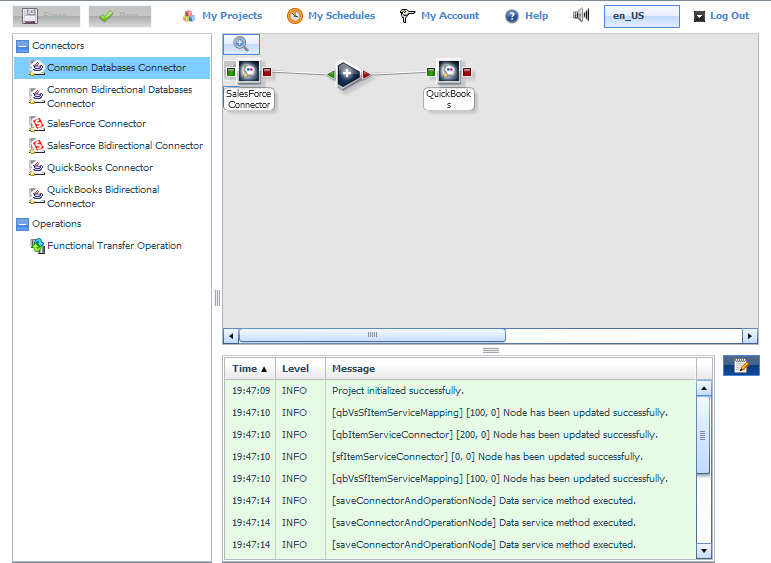Click the Functional Transfer Operation icon
The width and height of the screenshot is (771, 563).
point(37,245)
